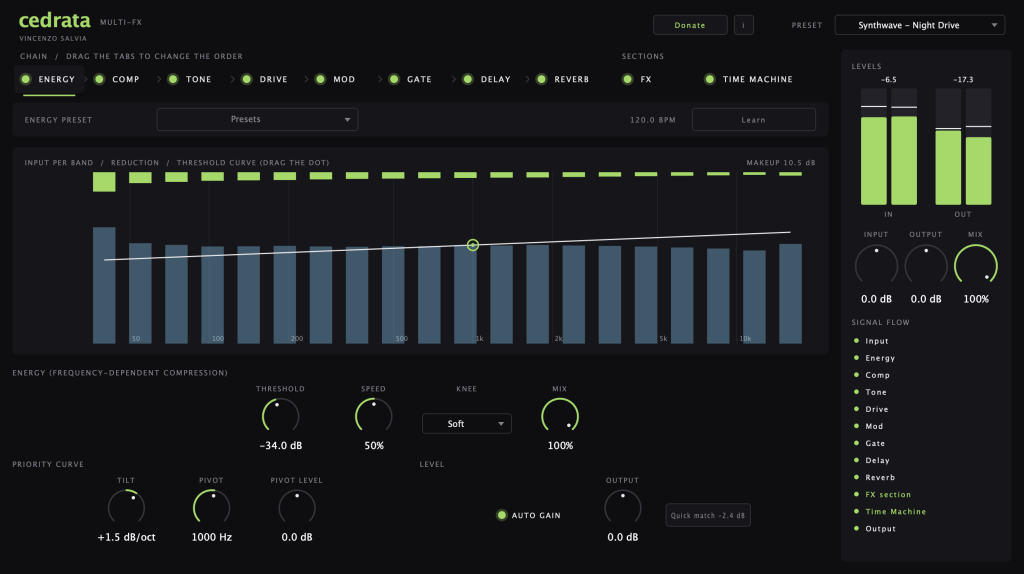Select Input in the signal flow list
The image size is (1024, 574).
876,341
